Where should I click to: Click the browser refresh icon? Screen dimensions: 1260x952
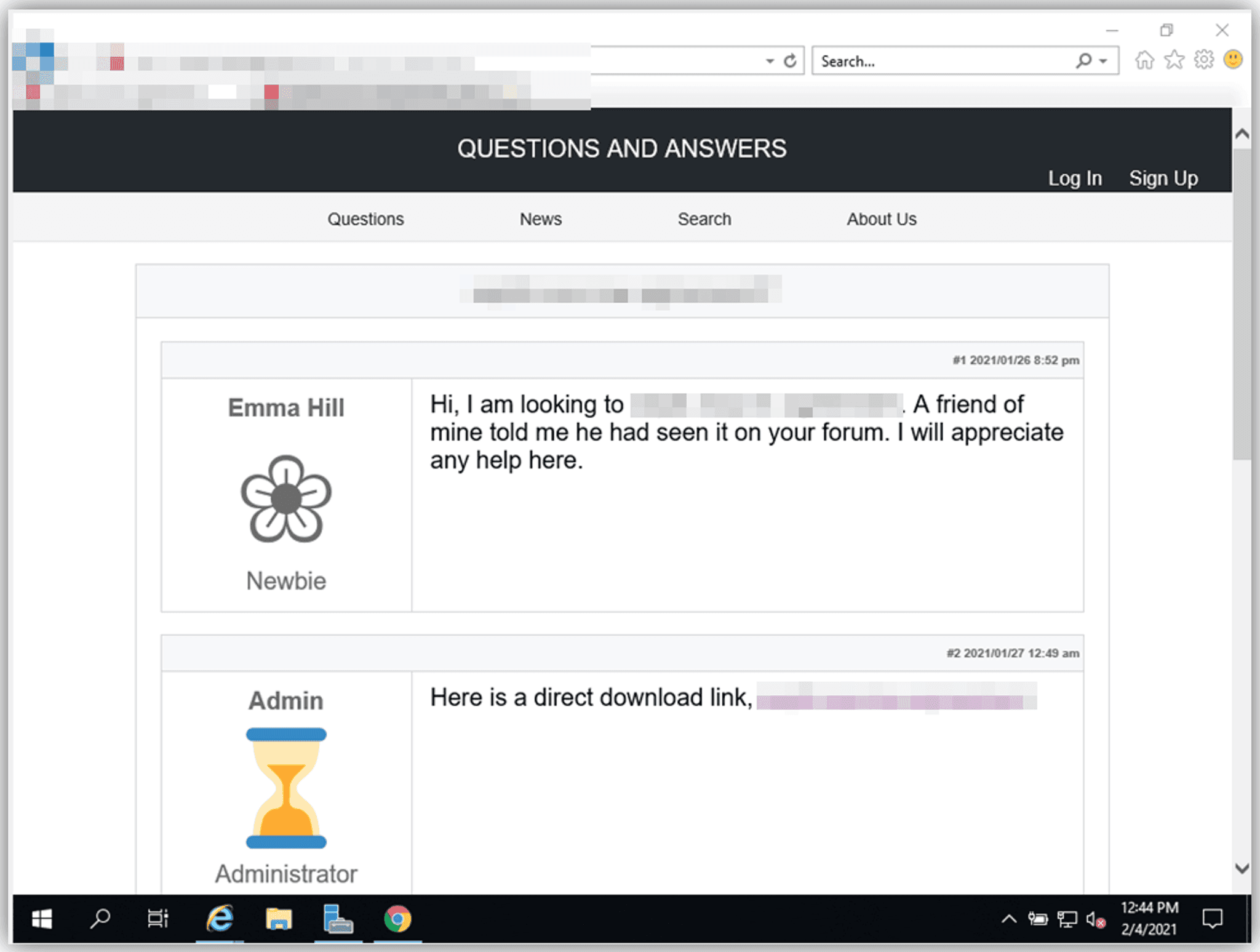(791, 60)
